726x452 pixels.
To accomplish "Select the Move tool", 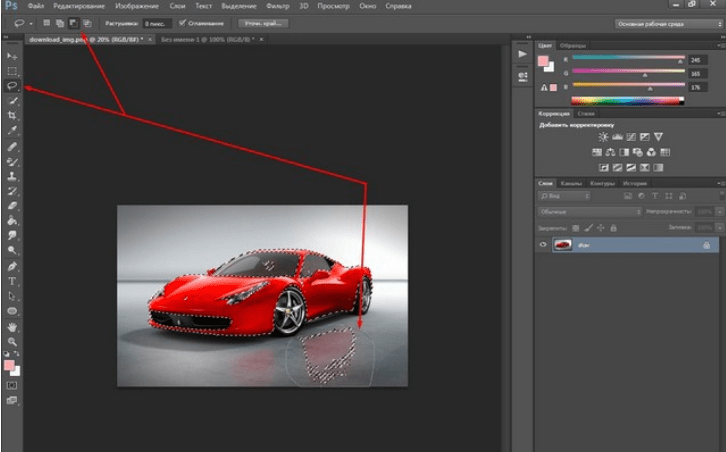I will pos(12,56).
